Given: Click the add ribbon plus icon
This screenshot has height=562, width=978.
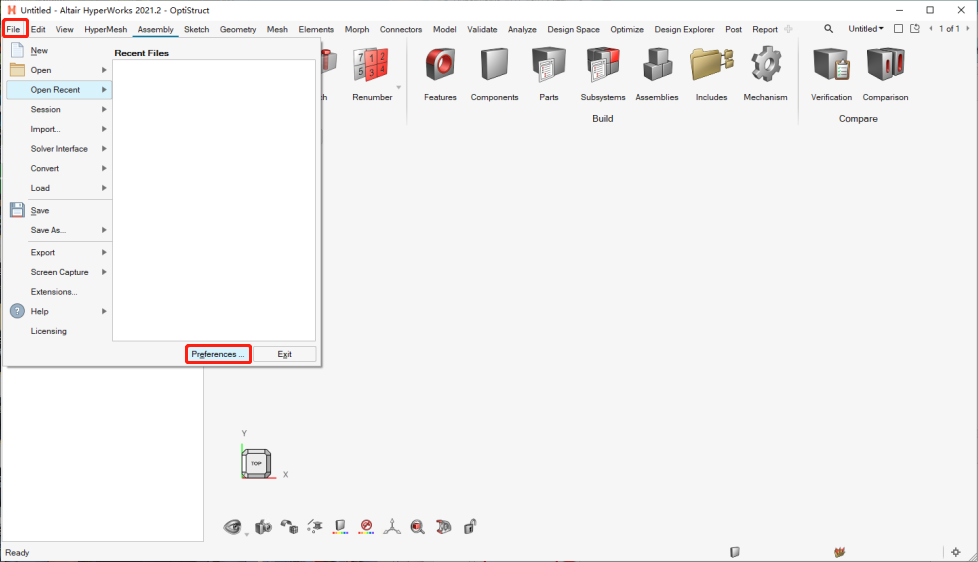Looking at the screenshot, I should point(788,29).
